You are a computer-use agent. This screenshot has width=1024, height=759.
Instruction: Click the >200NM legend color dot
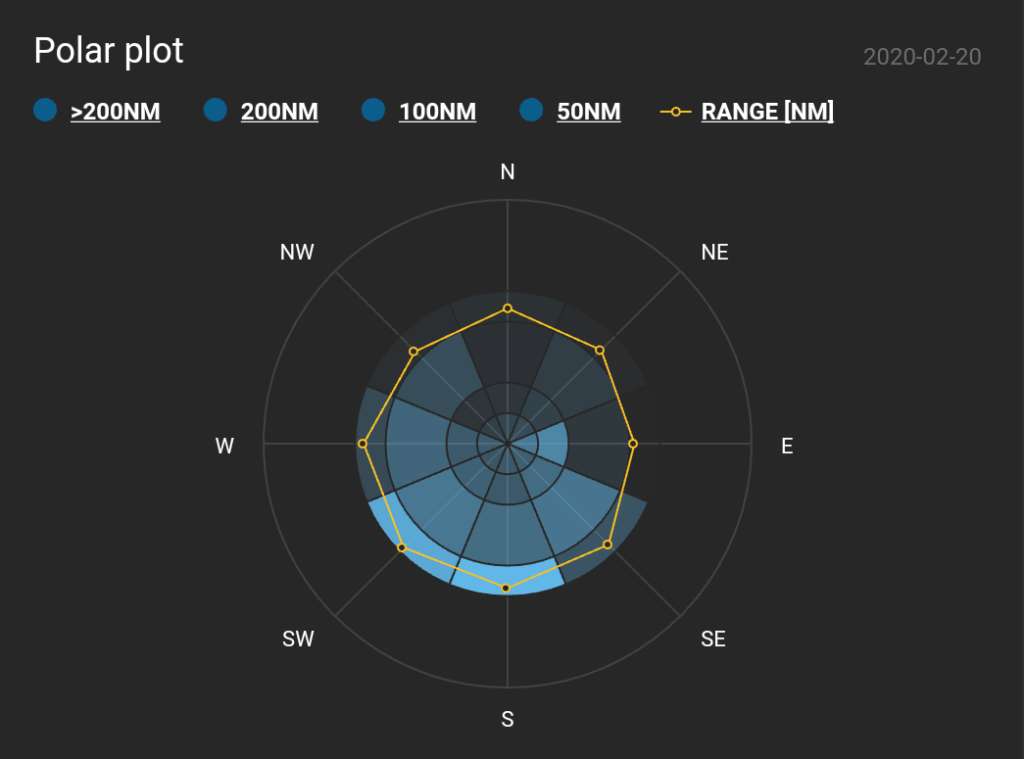click(45, 110)
